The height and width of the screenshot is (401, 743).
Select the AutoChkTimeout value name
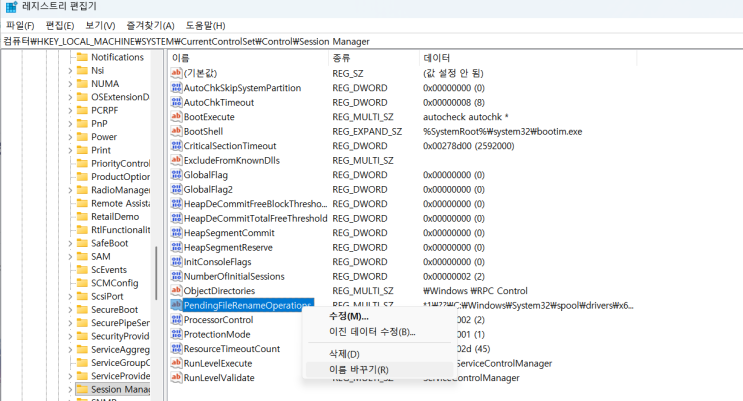click(219, 102)
